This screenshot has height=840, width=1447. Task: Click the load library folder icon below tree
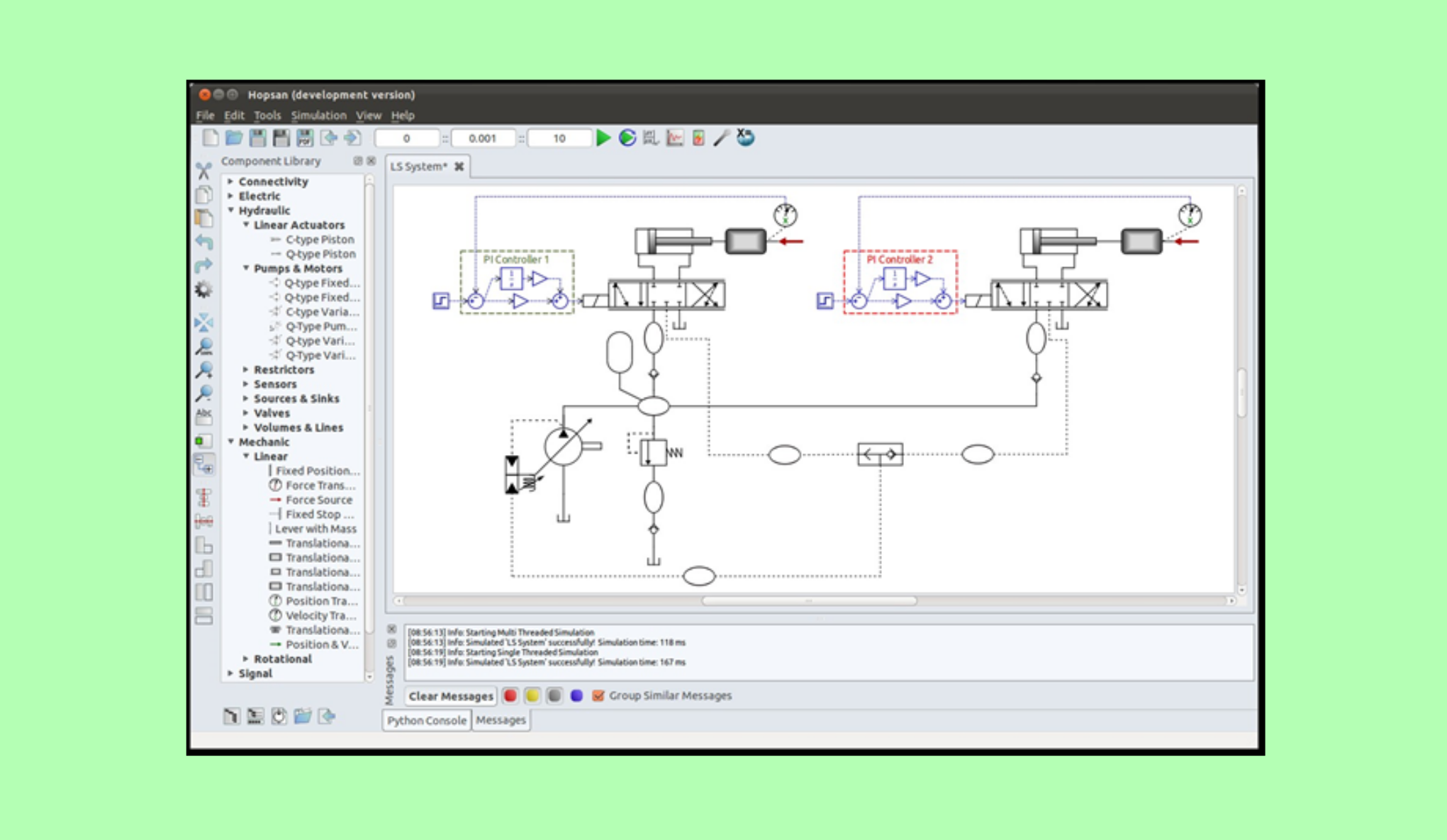point(303,716)
